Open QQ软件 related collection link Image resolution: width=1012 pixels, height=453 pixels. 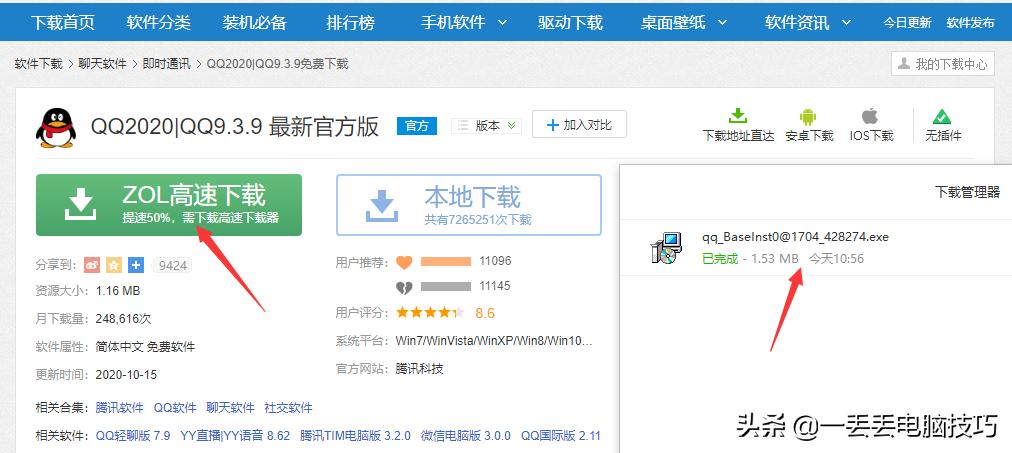(175, 408)
